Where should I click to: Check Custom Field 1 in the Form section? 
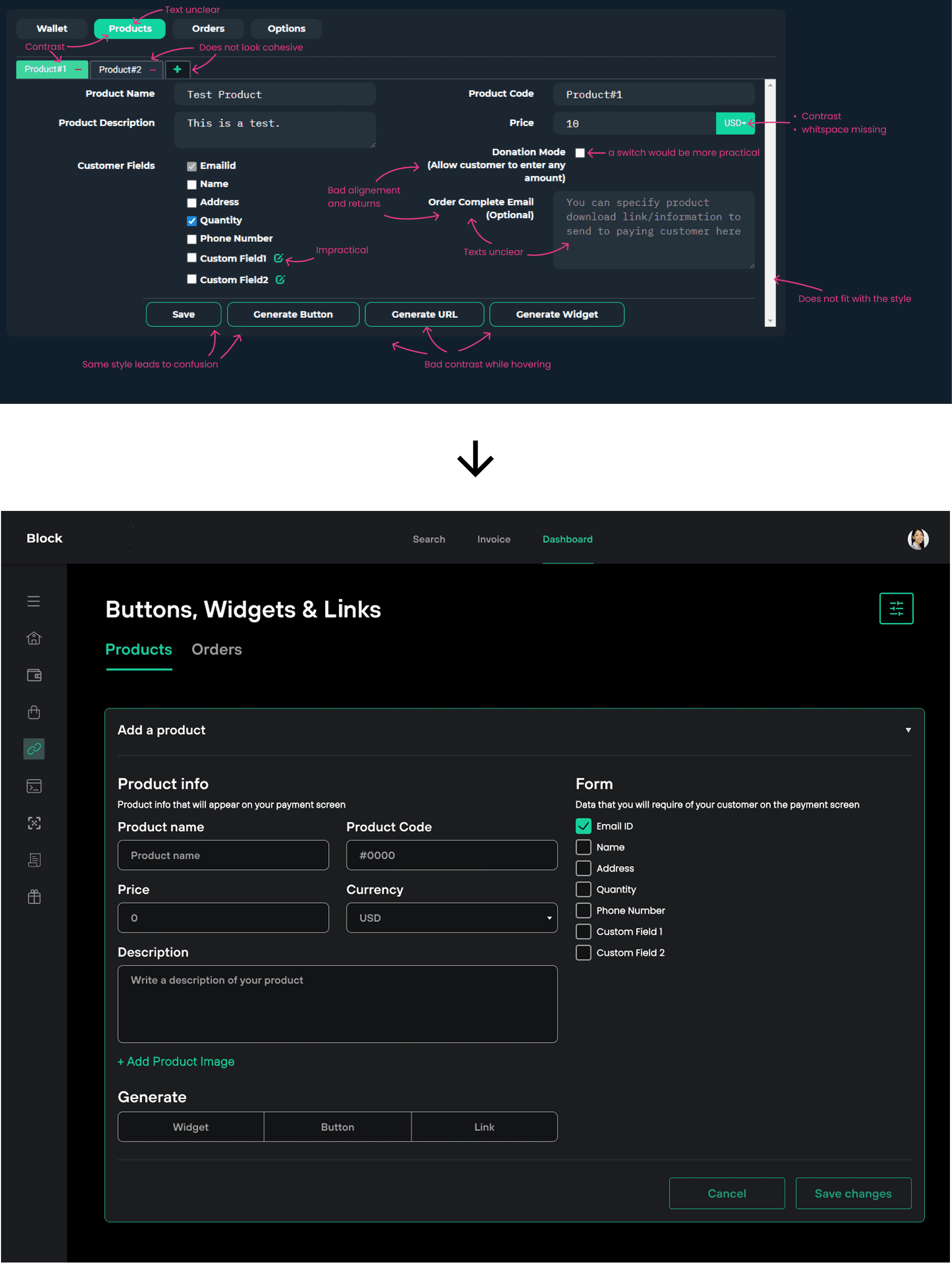pyautogui.click(x=584, y=932)
